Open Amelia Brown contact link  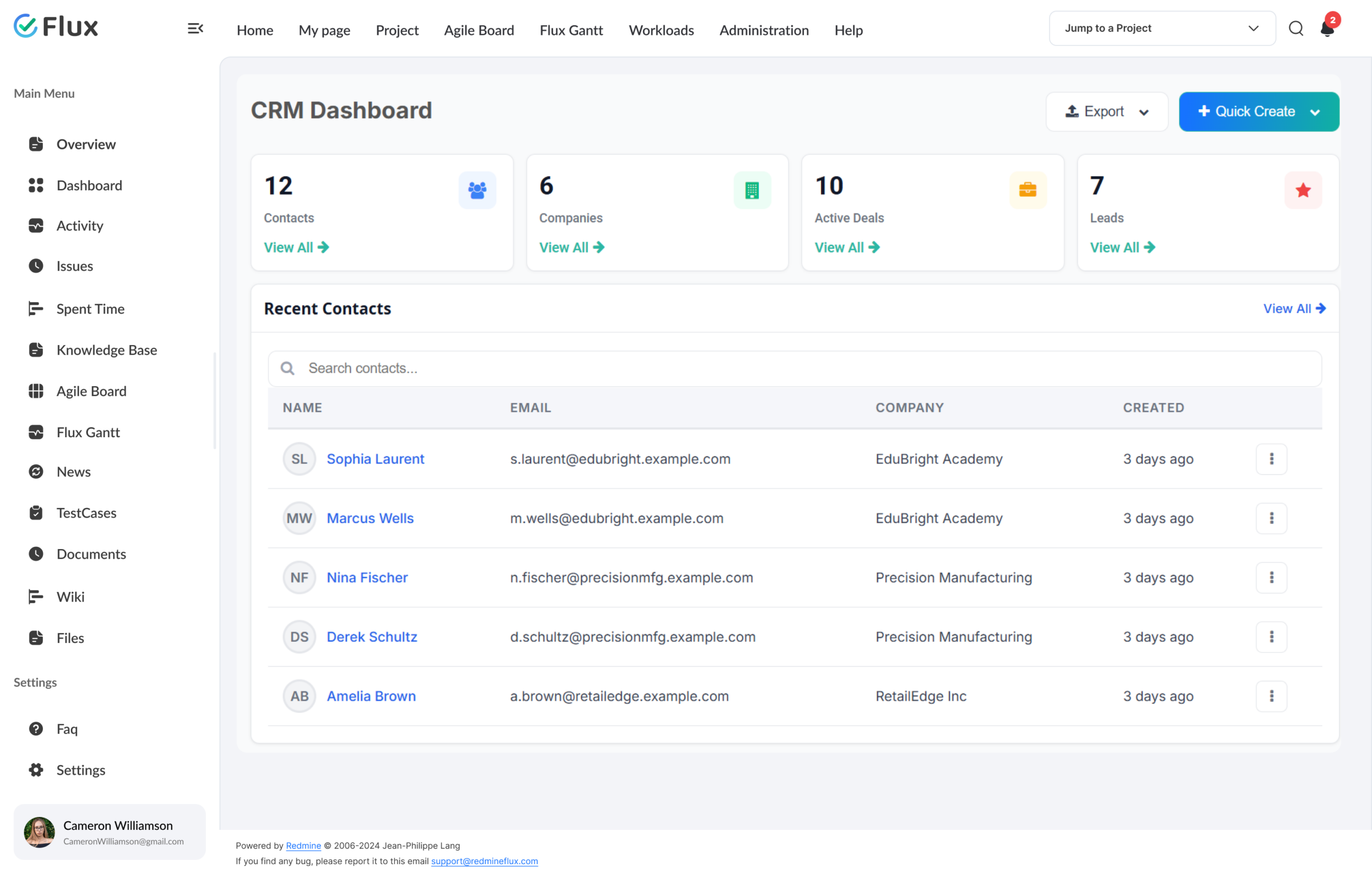pyautogui.click(x=371, y=696)
